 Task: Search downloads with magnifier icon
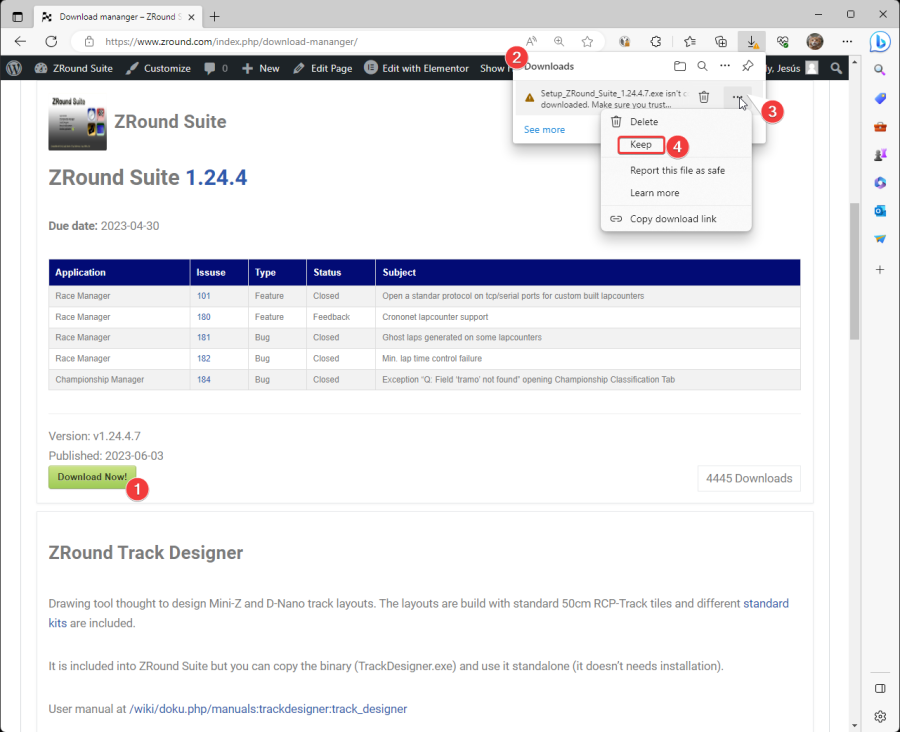click(x=702, y=66)
